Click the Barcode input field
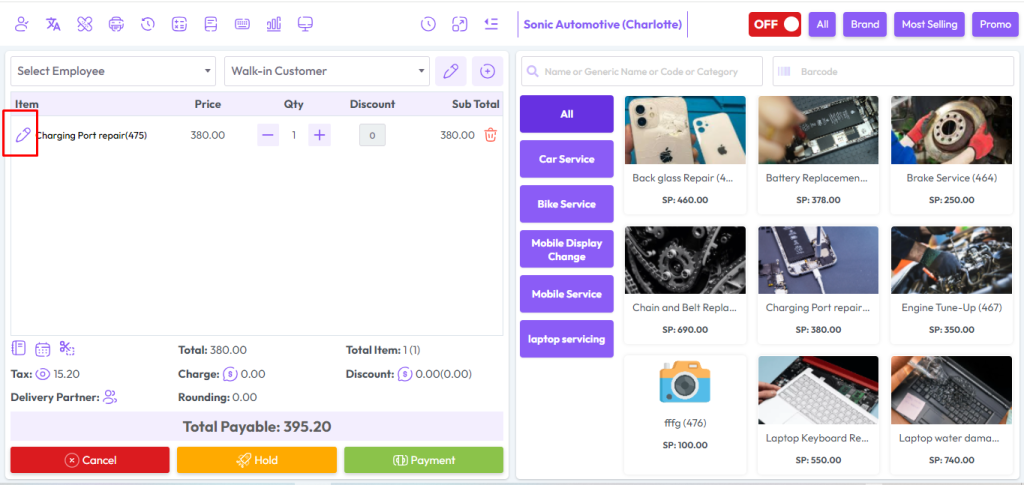1024x485 pixels. click(x=893, y=71)
